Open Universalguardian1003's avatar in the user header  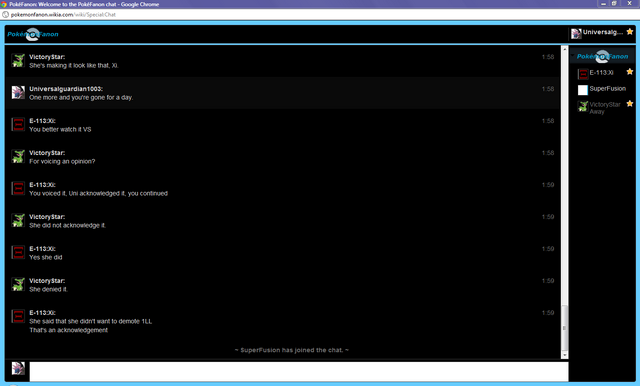click(576, 33)
